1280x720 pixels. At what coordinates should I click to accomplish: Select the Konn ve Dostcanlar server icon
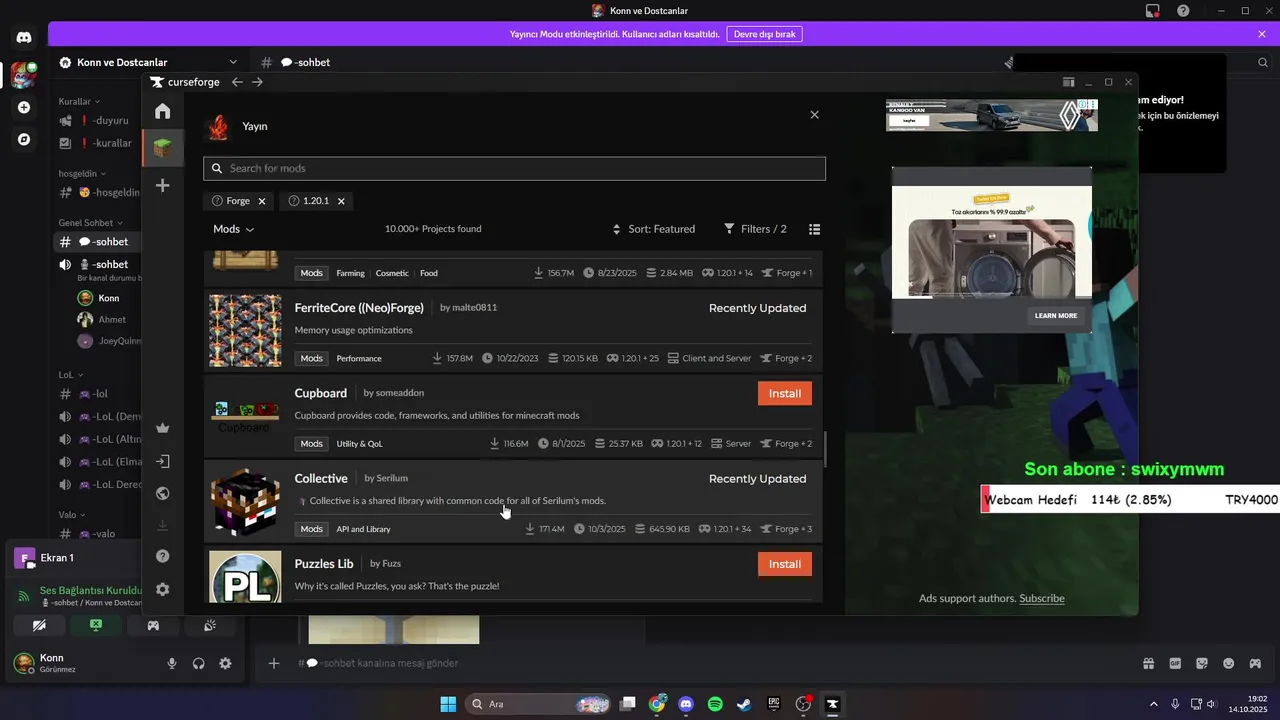[x=24, y=74]
